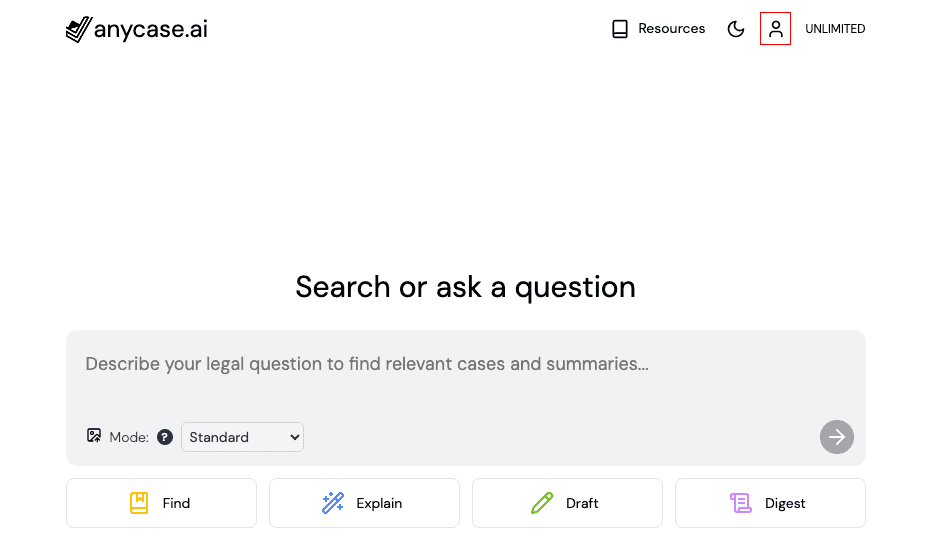928x560 pixels.
Task: Select the Draft button
Action: pyautogui.click(x=568, y=503)
